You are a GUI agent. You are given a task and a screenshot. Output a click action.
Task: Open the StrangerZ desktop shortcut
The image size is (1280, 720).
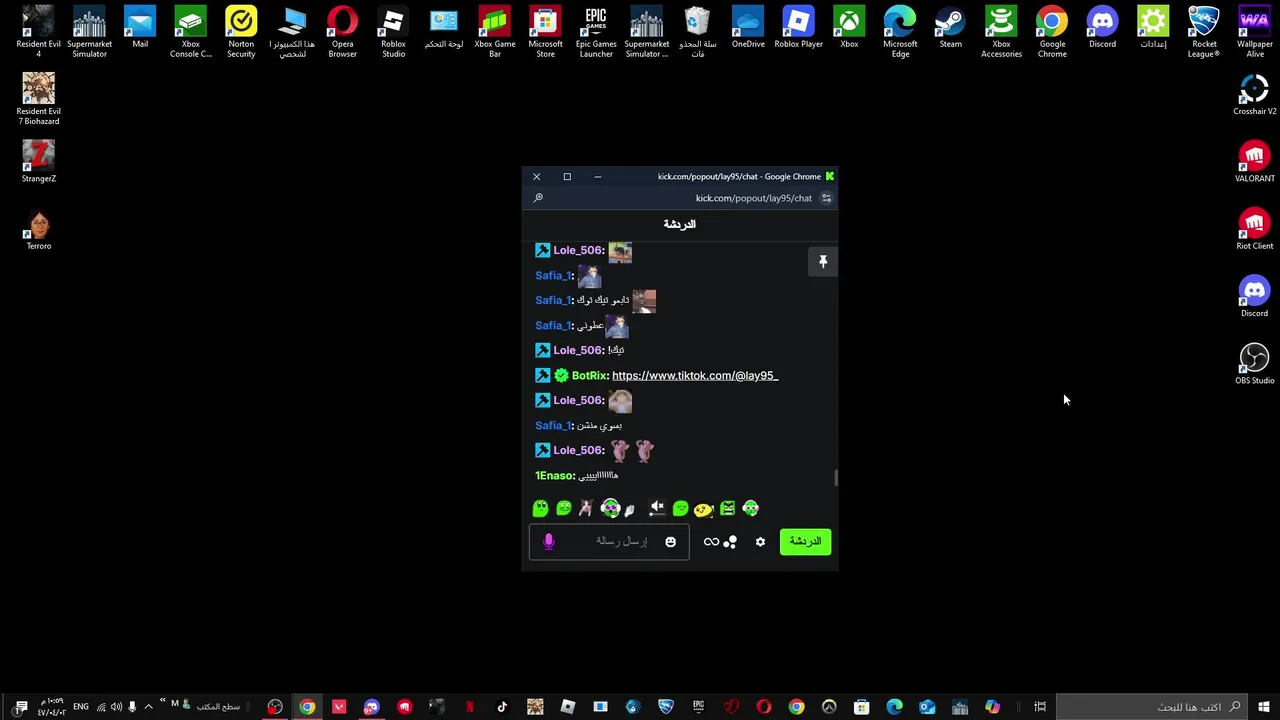point(38,162)
